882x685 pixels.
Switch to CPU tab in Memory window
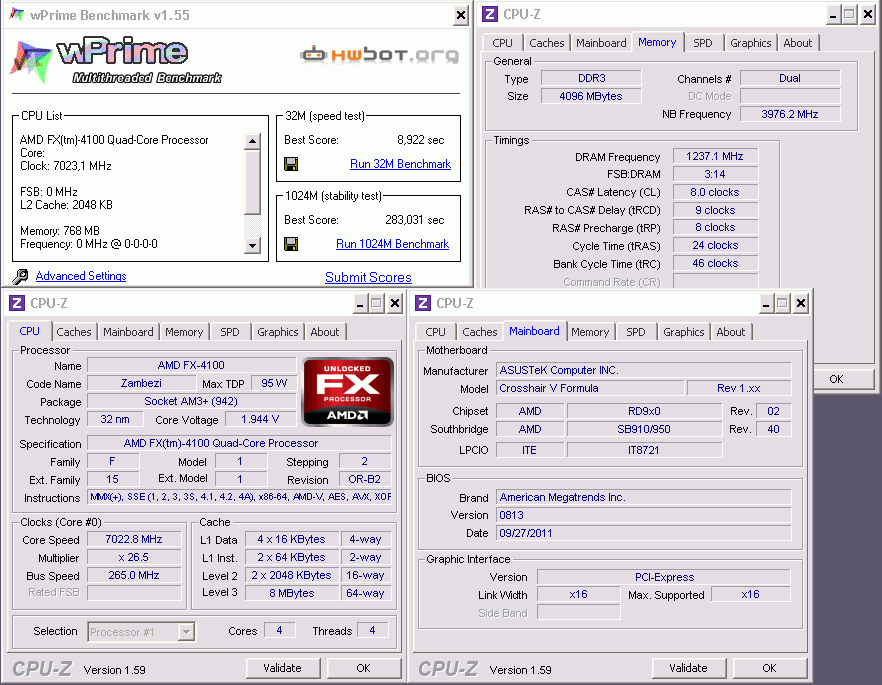(x=502, y=43)
